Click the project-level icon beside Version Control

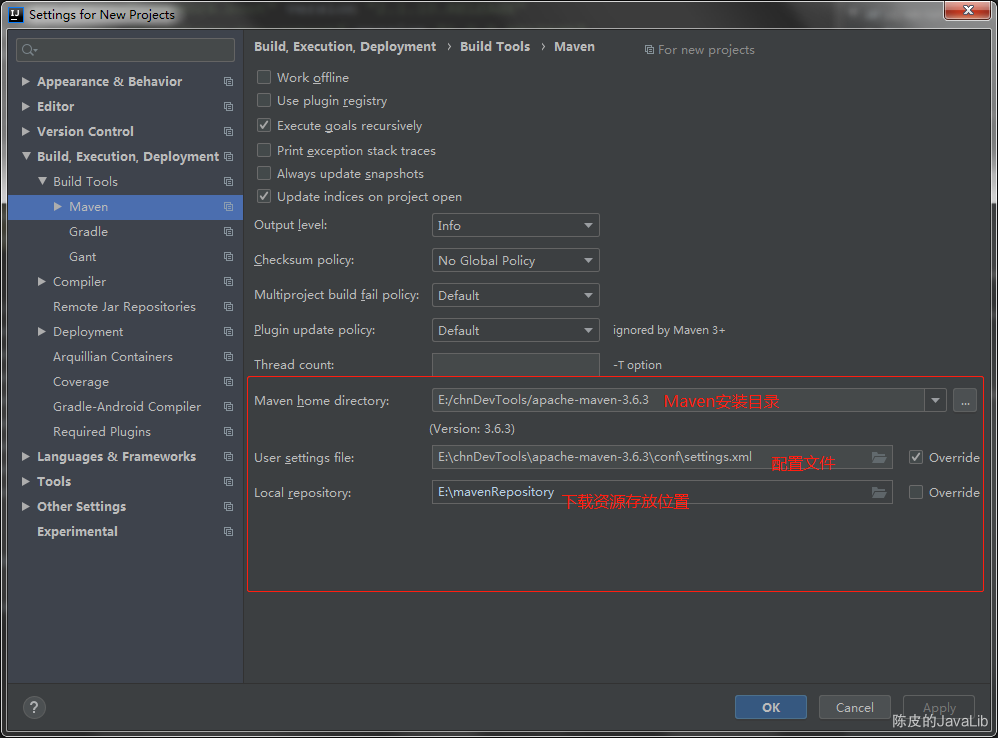coord(228,132)
